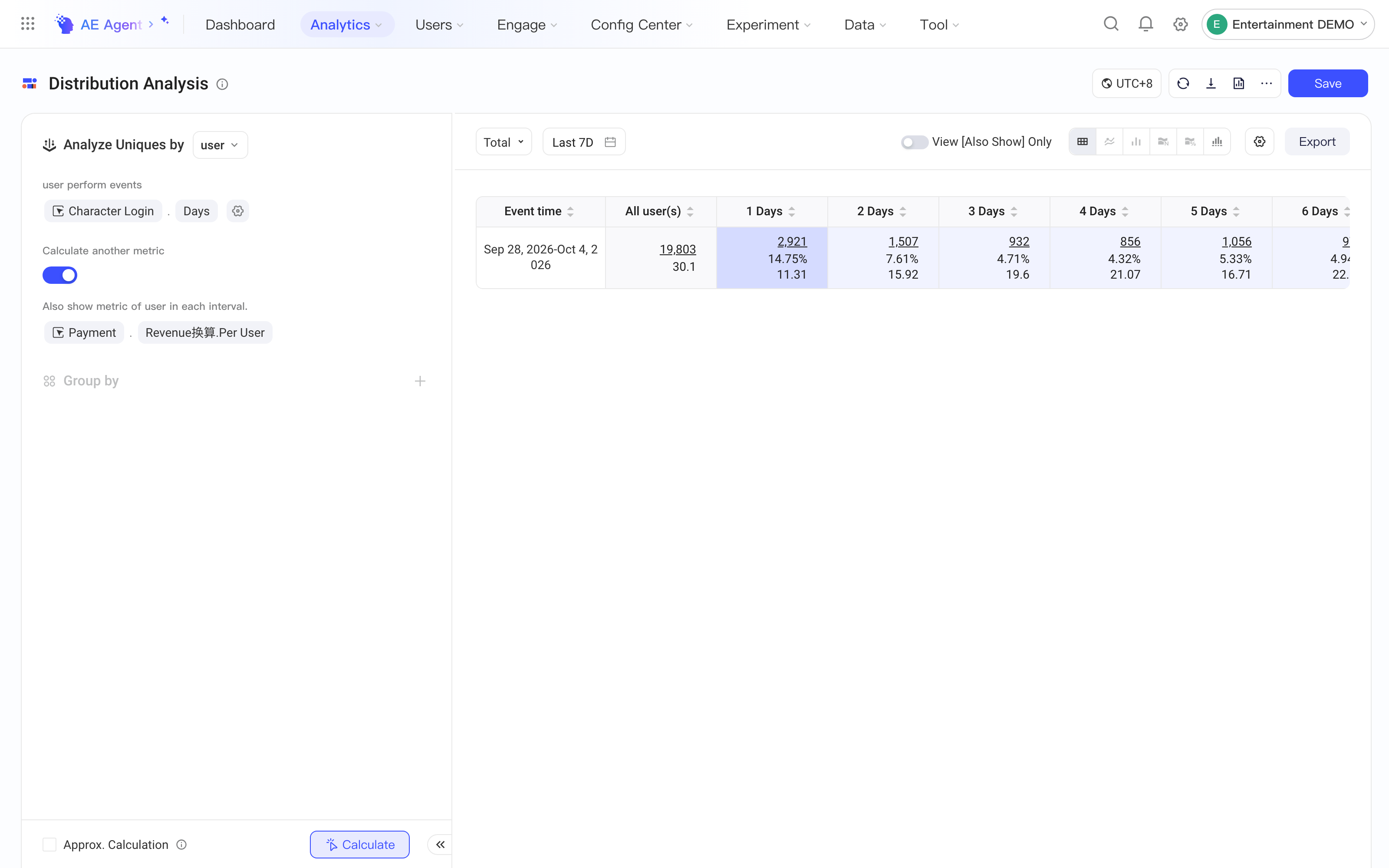Open the Last 7D date picker
The height and width of the screenshot is (868, 1389).
[584, 142]
